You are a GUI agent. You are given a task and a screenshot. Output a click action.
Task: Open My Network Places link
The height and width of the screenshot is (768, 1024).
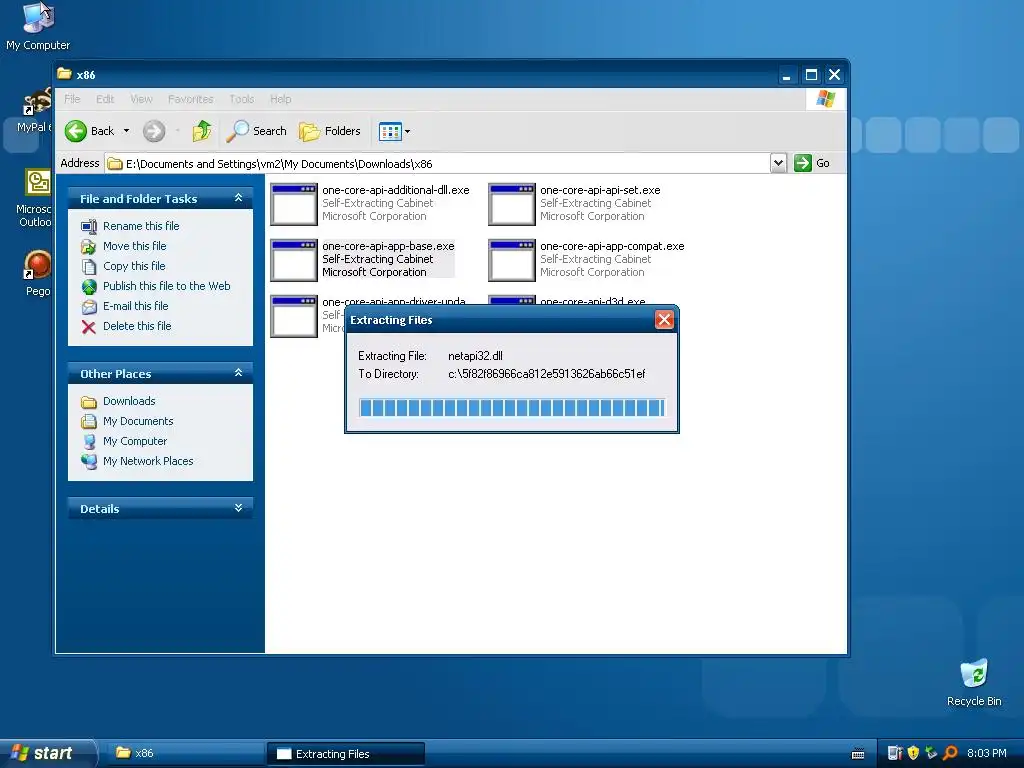coord(148,461)
